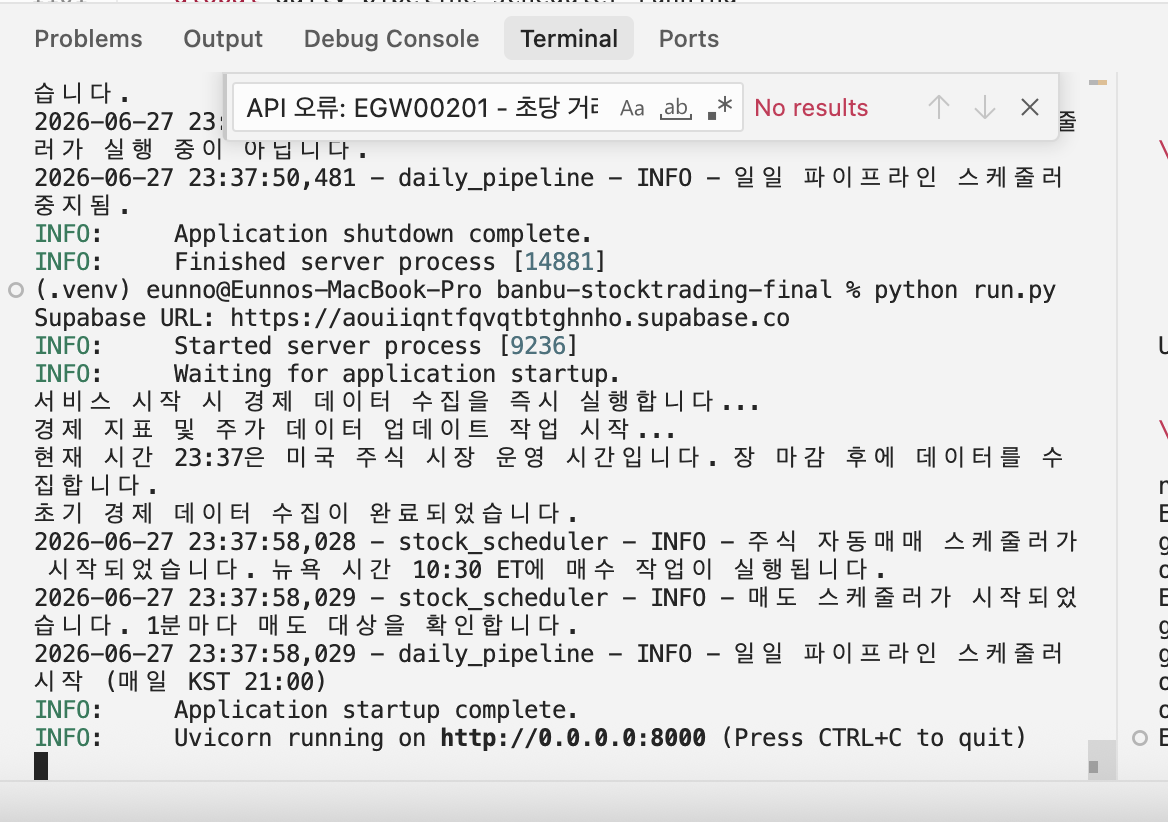Click the terminal cursor block on the last line

point(41,766)
